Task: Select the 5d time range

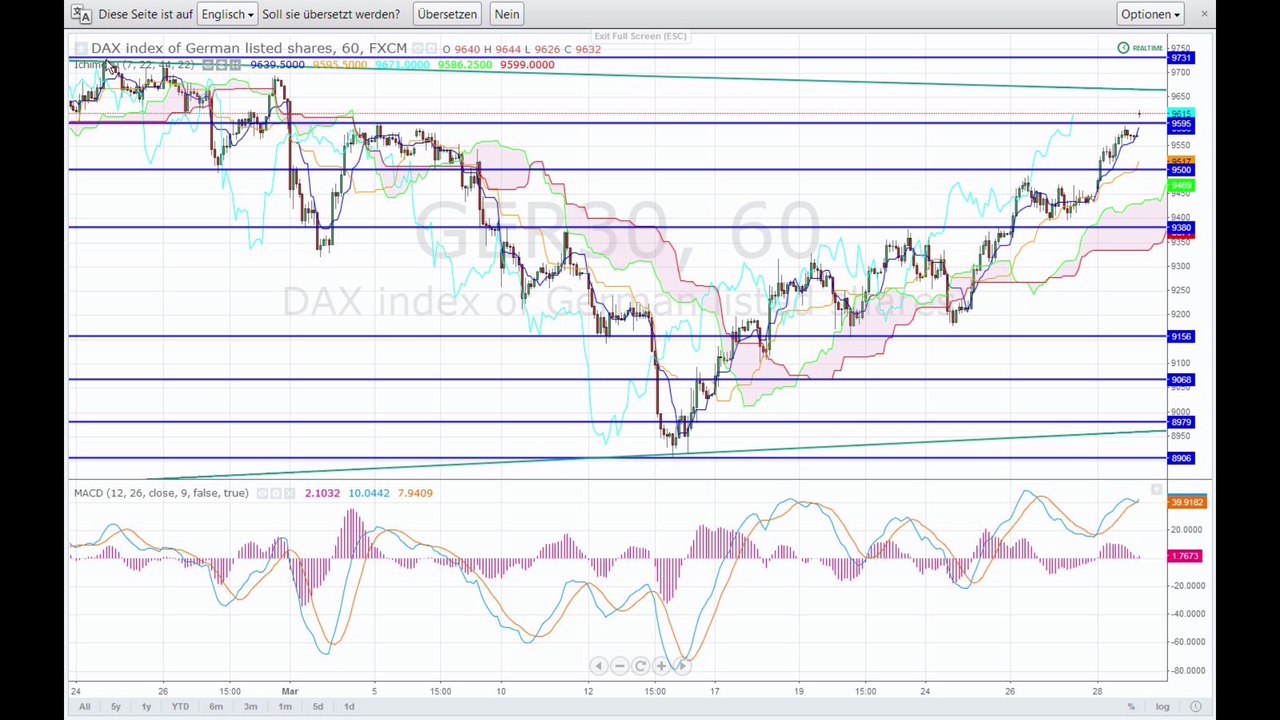Action: [x=318, y=707]
